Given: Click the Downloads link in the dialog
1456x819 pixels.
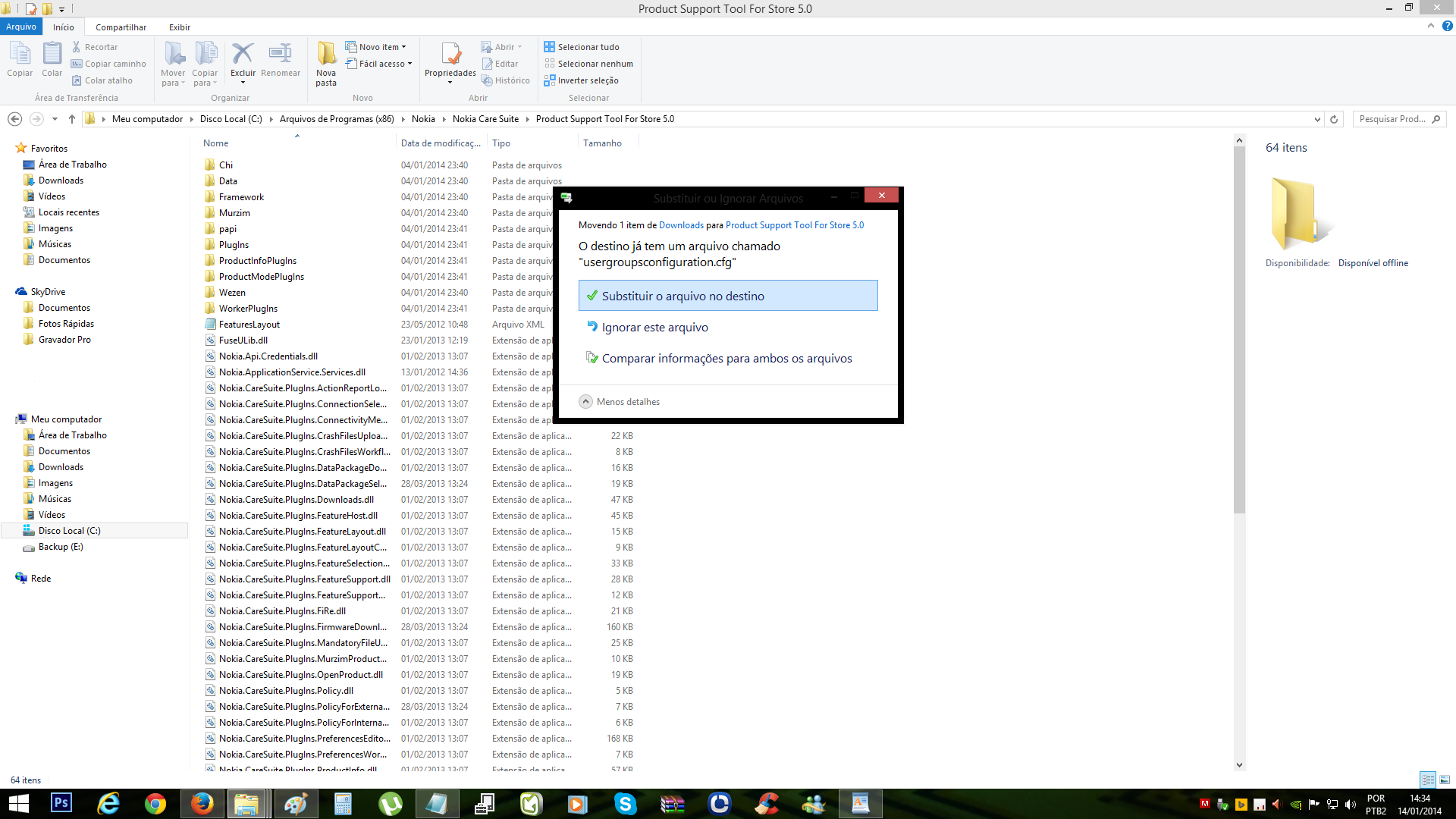Looking at the screenshot, I should pos(681,225).
